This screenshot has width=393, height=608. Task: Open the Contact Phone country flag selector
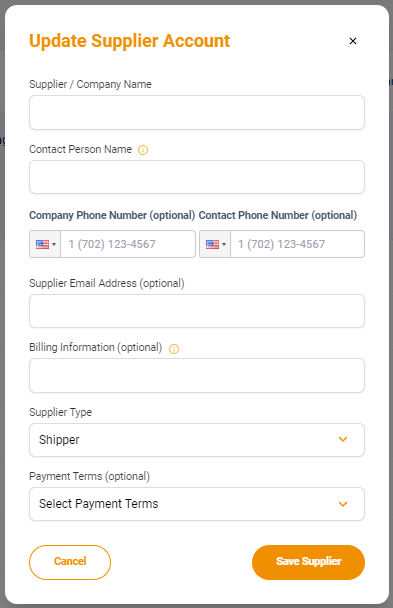(x=215, y=244)
